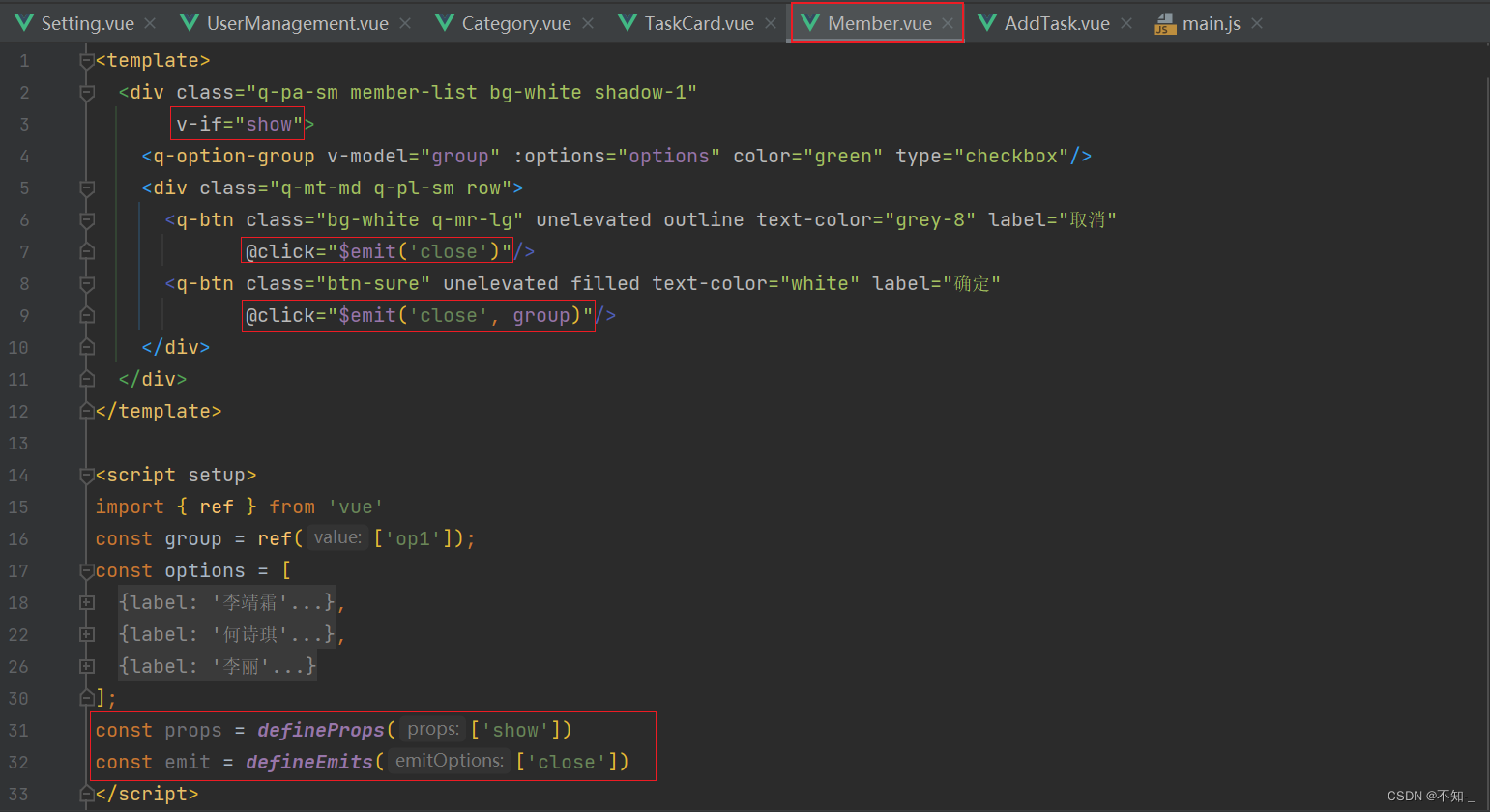Fold the member-list div at line 2
1490x812 pixels.
[87, 93]
